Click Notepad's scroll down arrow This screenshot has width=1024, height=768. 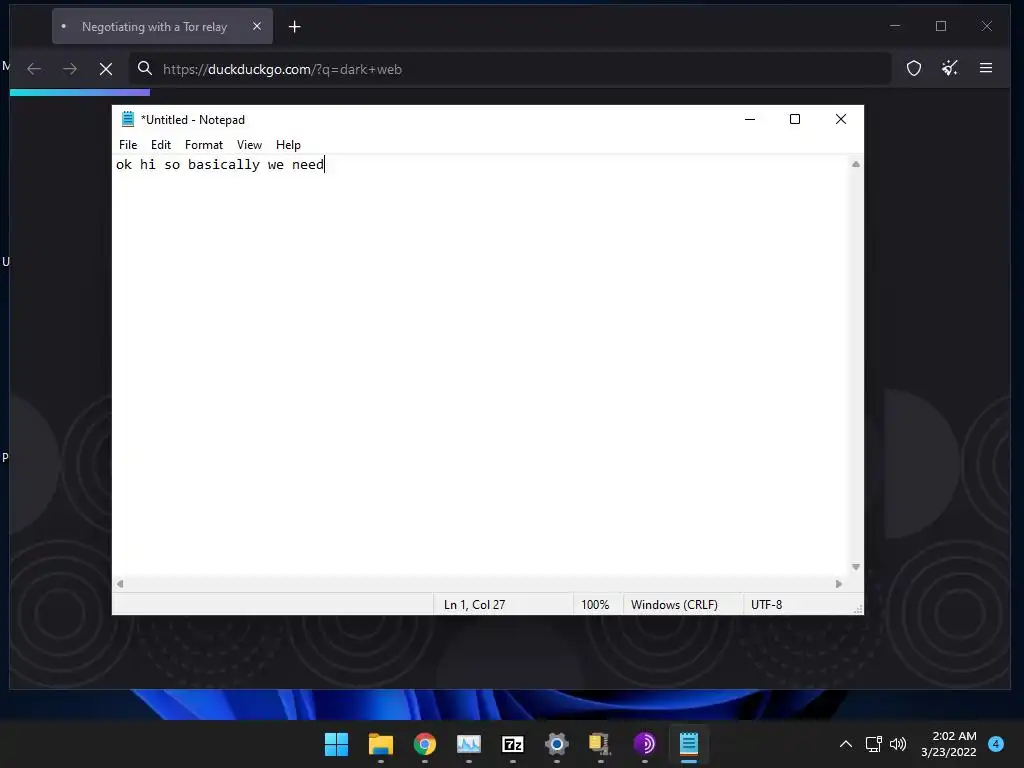click(x=856, y=567)
